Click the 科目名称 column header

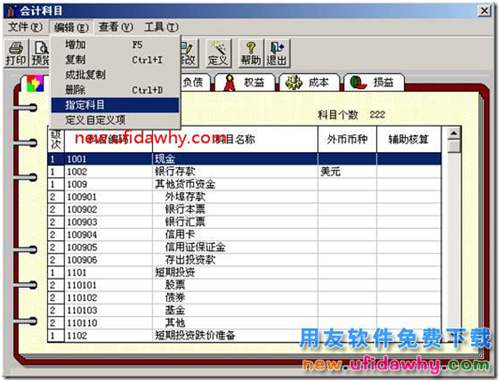click(x=235, y=139)
